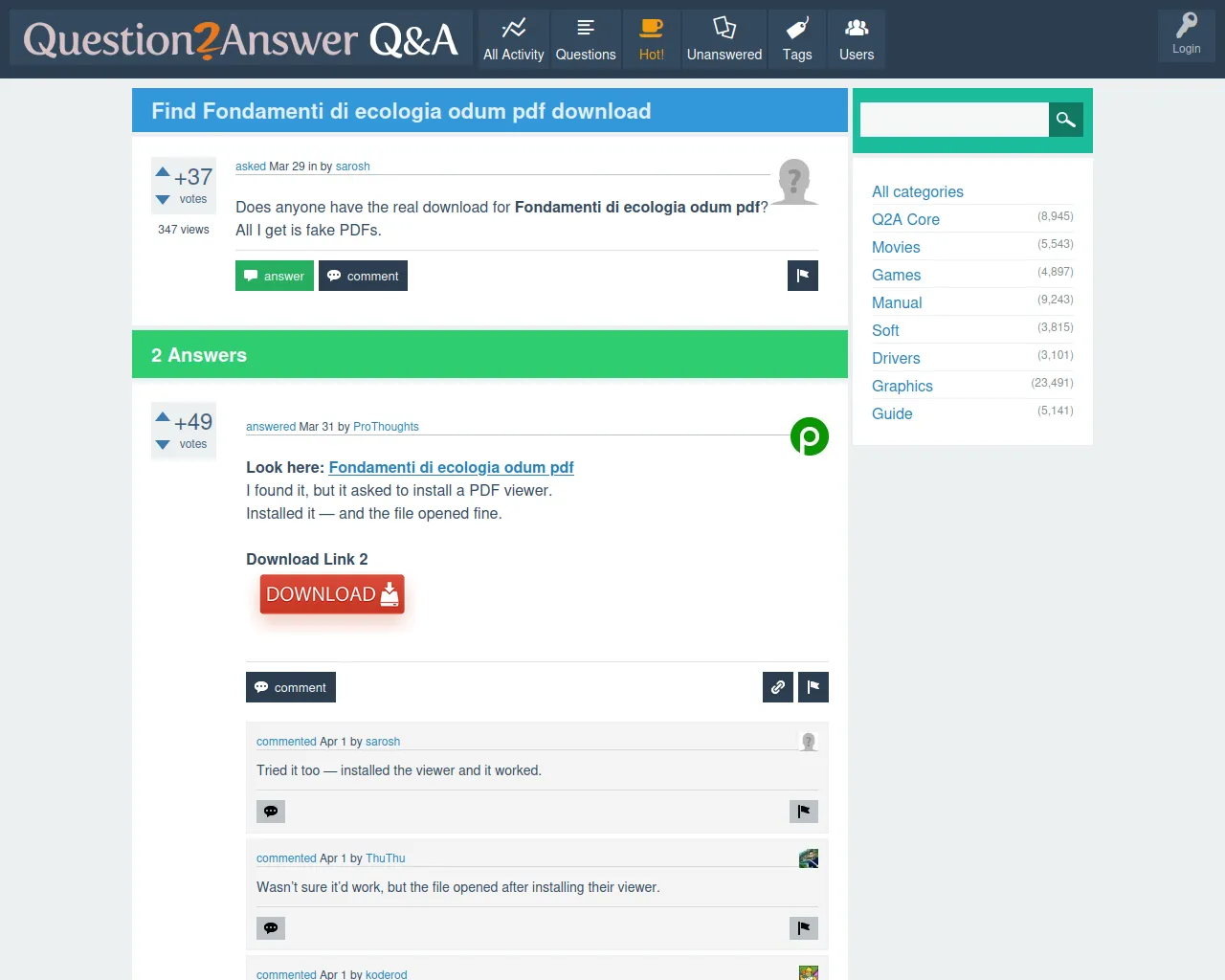This screenshot has width=1225, height=980.
Task: Open the All Activity page
Action: pos(514,40)
